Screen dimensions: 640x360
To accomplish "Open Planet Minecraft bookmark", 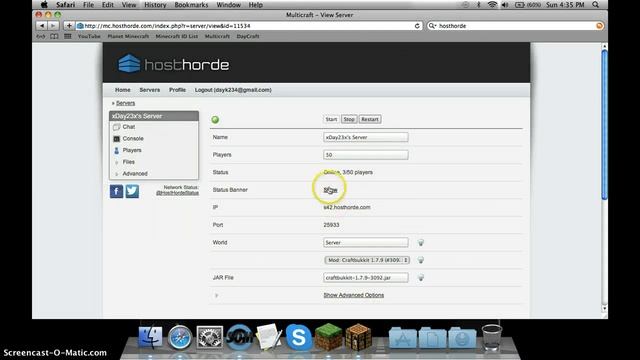I will (128, 36).
